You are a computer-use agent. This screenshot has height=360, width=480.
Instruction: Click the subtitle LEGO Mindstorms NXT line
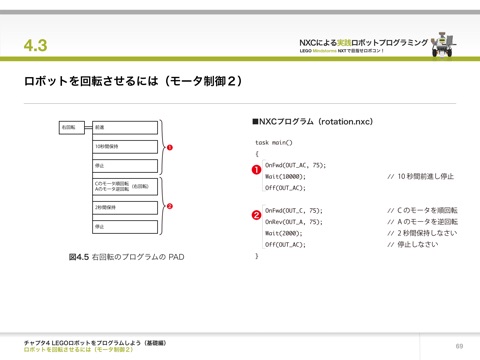pyautogui.click(x=342, y=51)
